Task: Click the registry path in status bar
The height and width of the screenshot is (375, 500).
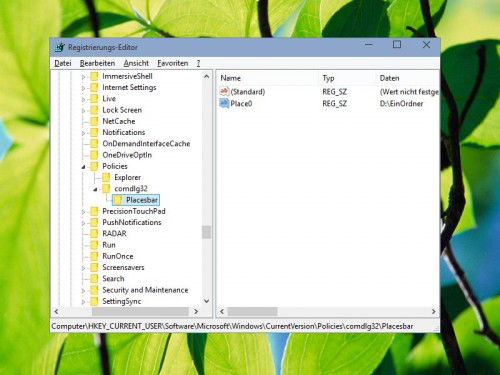Action: click(x=232, y=326)
